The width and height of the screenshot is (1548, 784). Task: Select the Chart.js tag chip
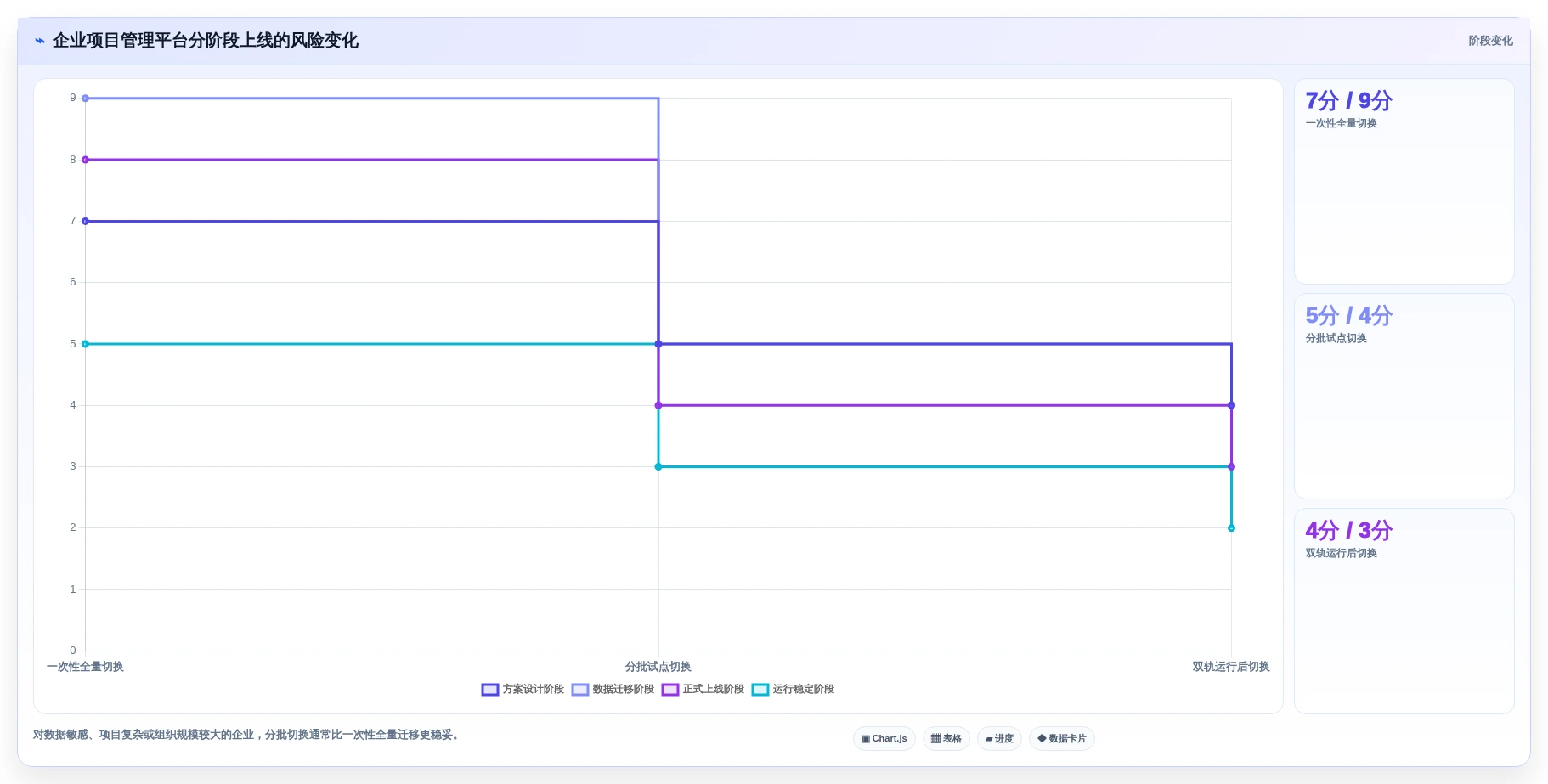click(x=884, y=738)
